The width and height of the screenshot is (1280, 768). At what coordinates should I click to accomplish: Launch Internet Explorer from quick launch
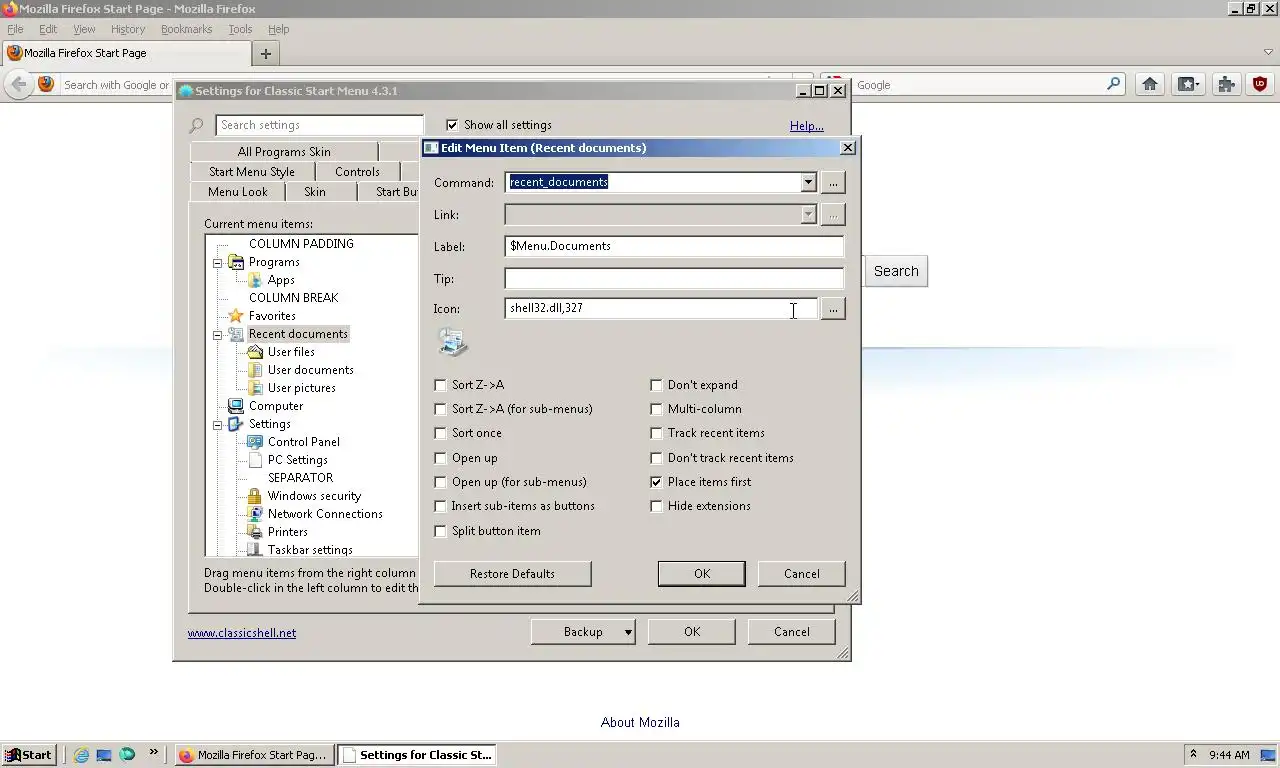pyautogui.click(x=81, y=755)
